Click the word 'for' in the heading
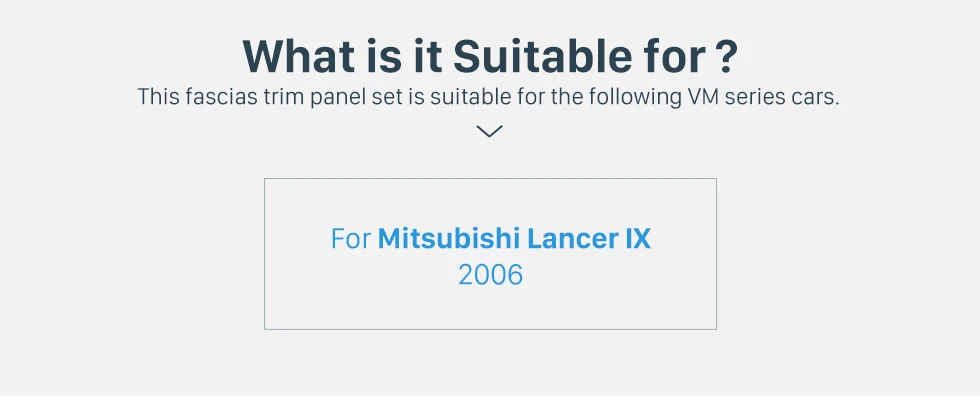The image size is (980, 396). [x=672, y=57]
